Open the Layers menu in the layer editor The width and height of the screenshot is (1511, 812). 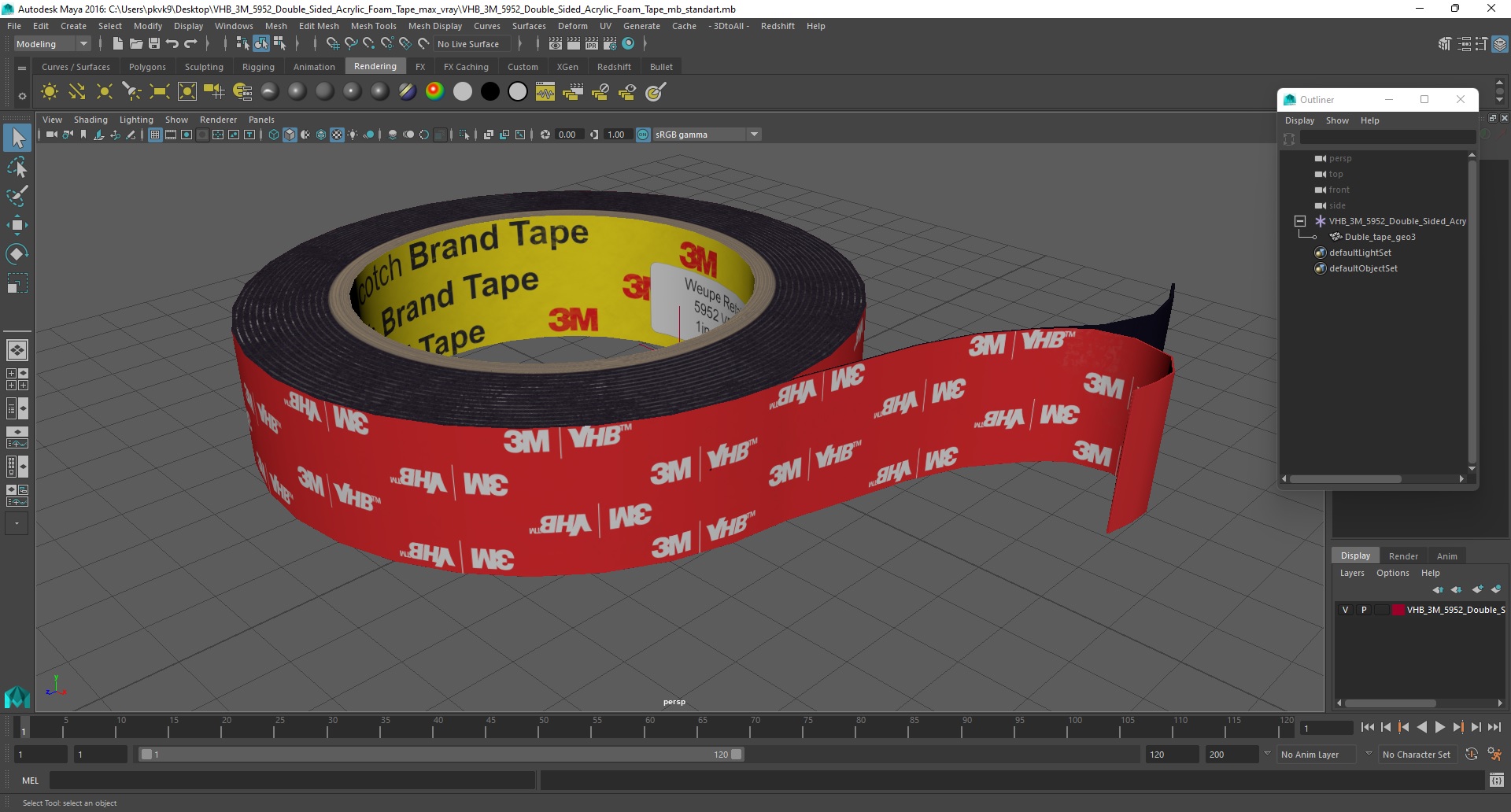point(1352,573)
